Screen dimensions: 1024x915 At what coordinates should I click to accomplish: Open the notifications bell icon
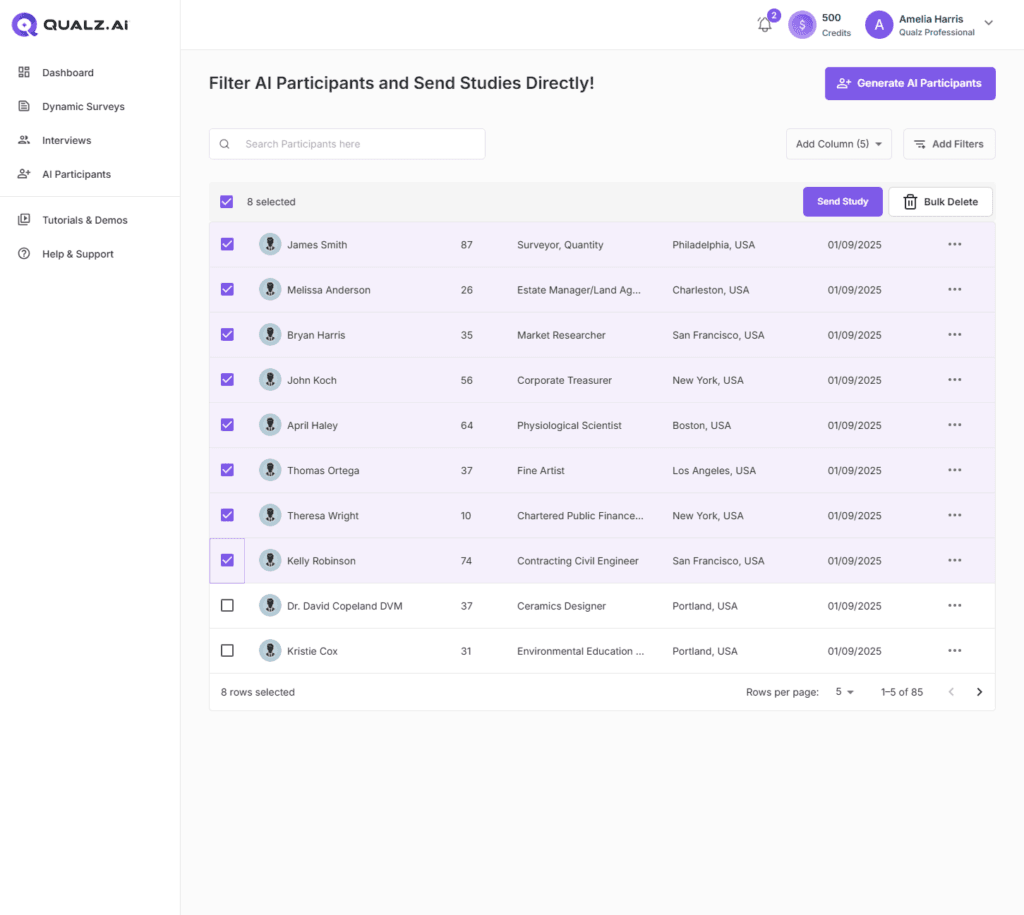point(765,25)
